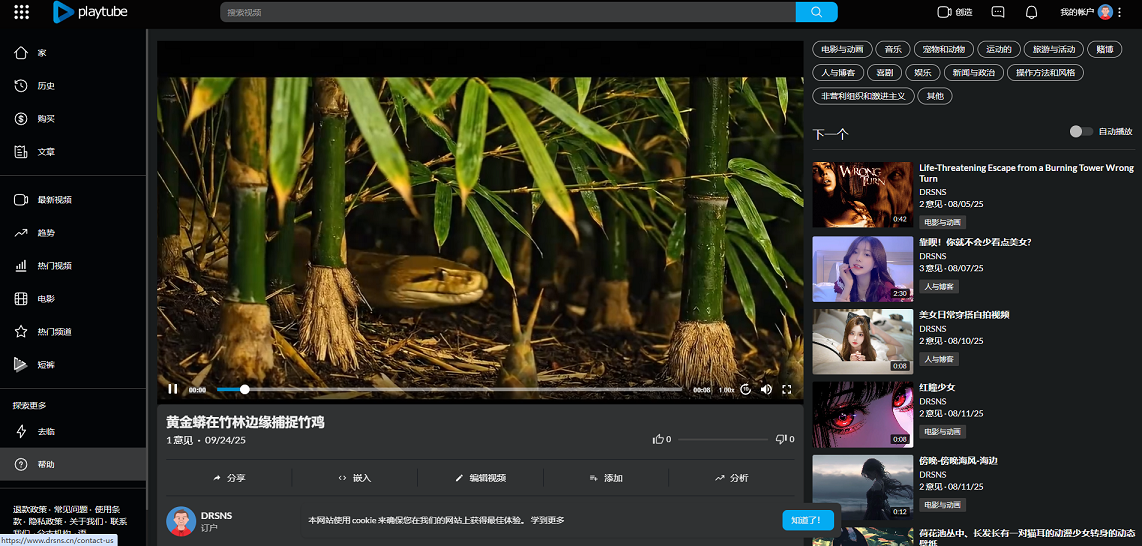Open 历史 history in the sidebar
This screenshot has width=1142, height=546.
pos(46,86)
